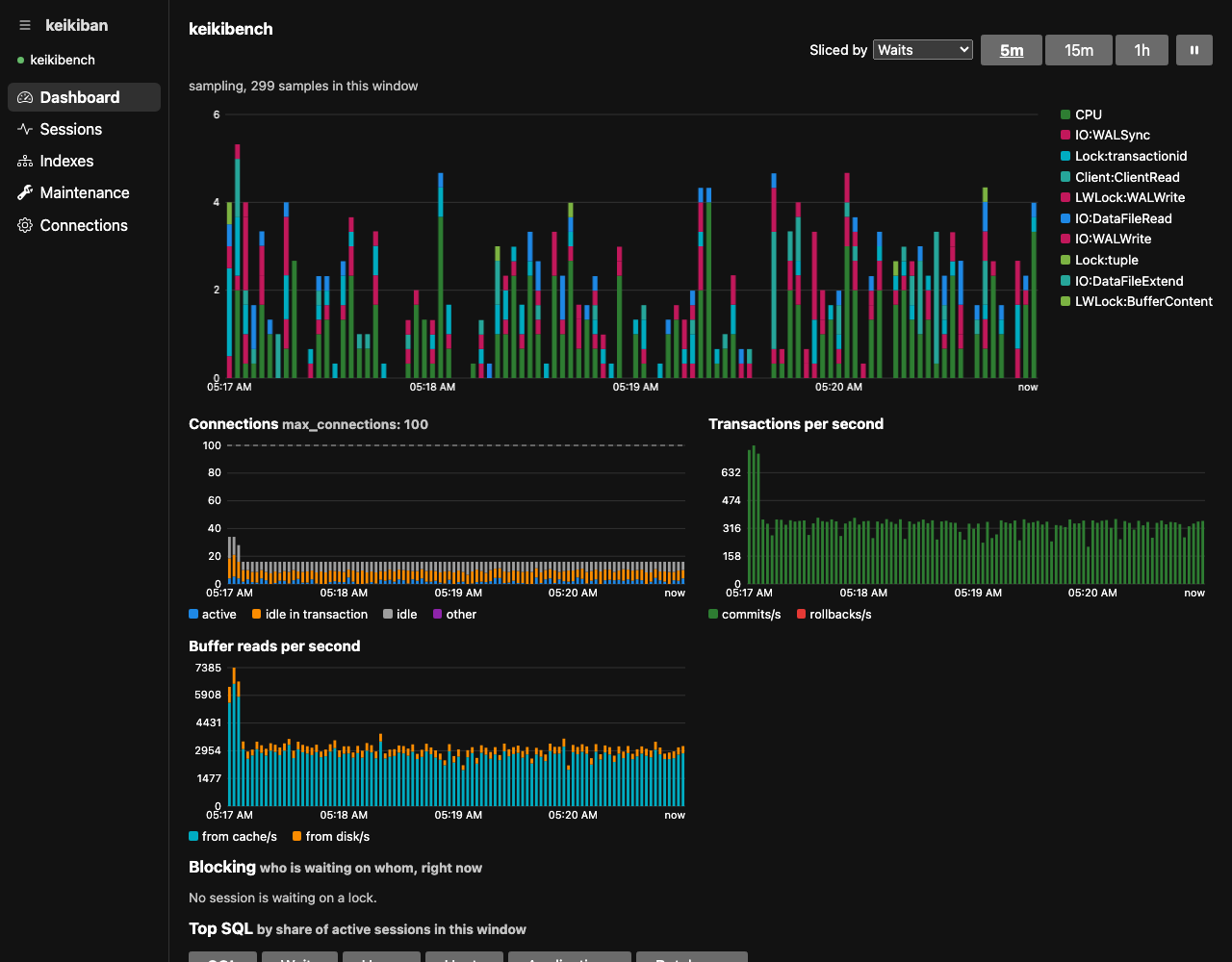The height and width of the screenshot is (962, 1232).
Task: Click '299 samples in this window' text
Action: 334,86
